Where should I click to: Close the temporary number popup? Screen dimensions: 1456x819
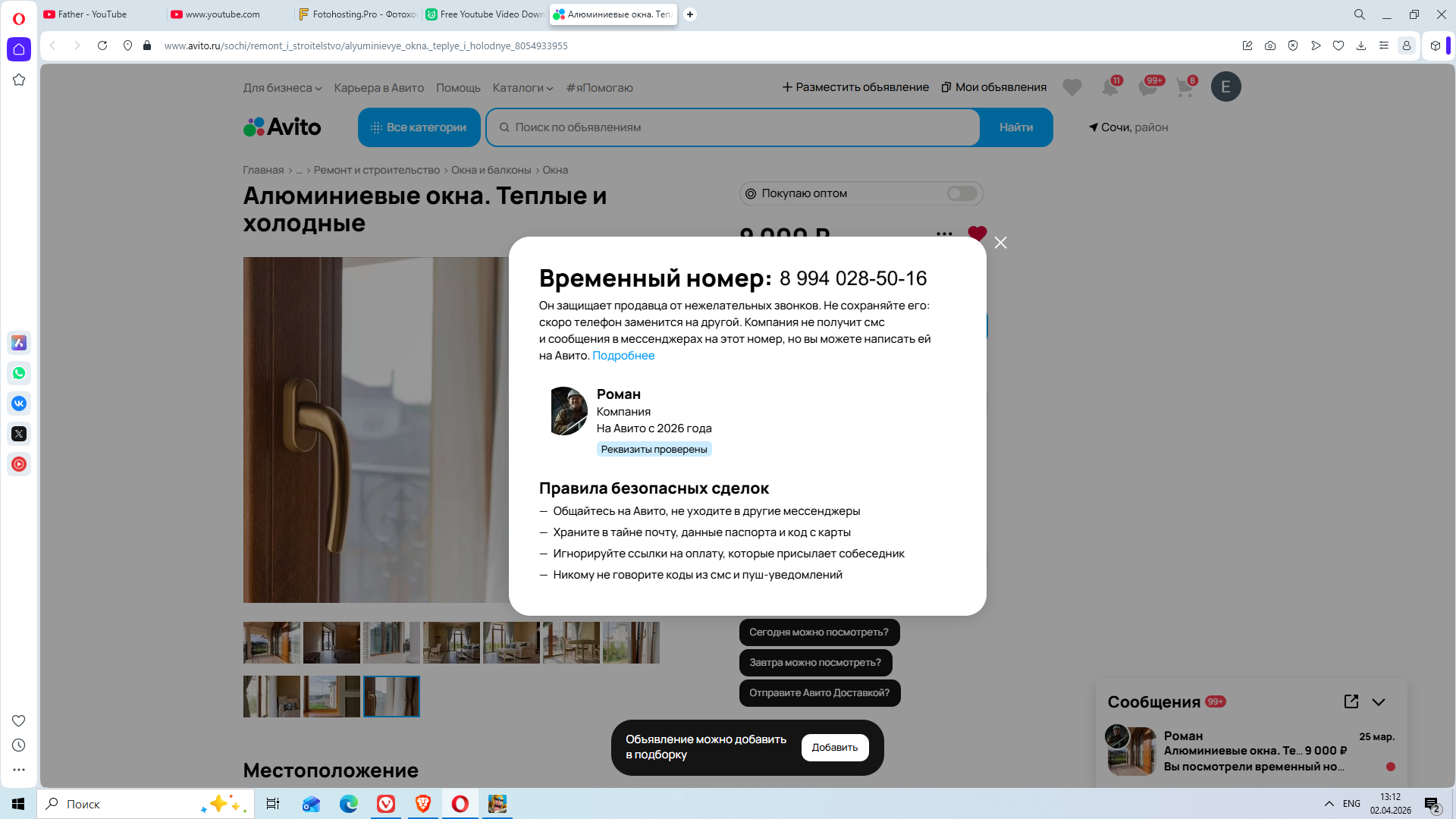point(1000,243)
